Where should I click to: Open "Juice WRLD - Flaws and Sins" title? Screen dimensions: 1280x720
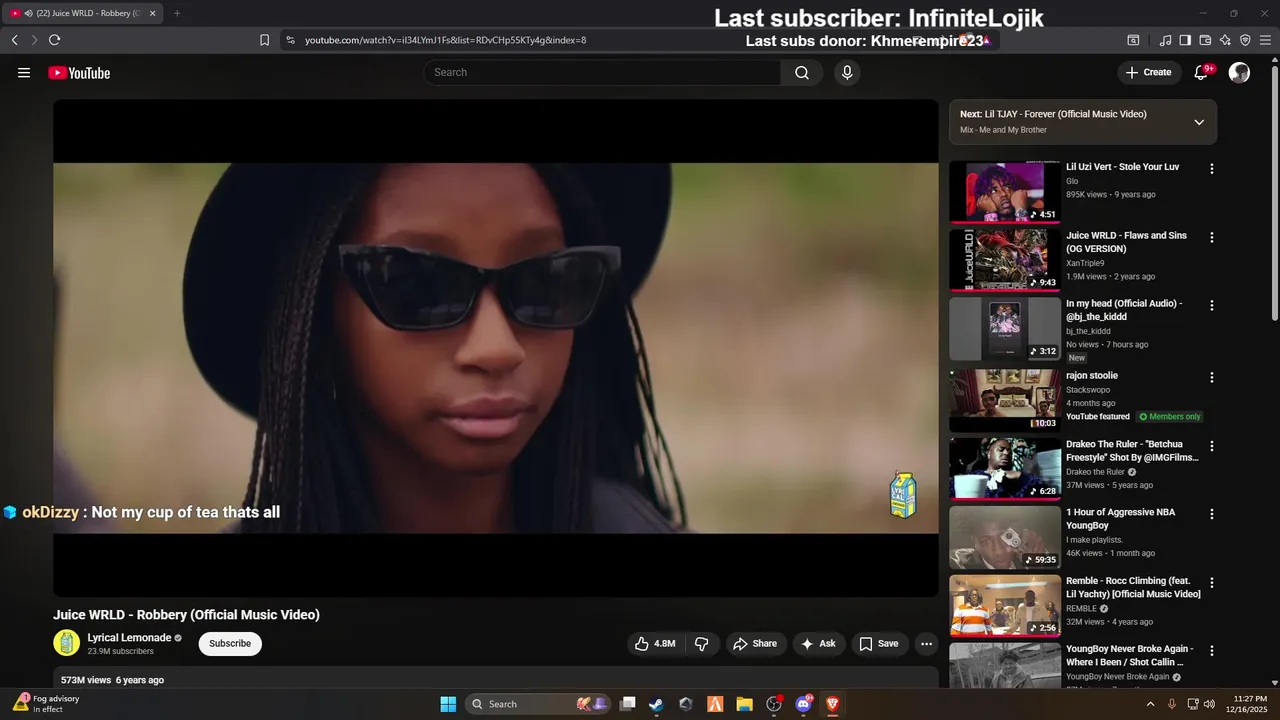(1126, 242)
